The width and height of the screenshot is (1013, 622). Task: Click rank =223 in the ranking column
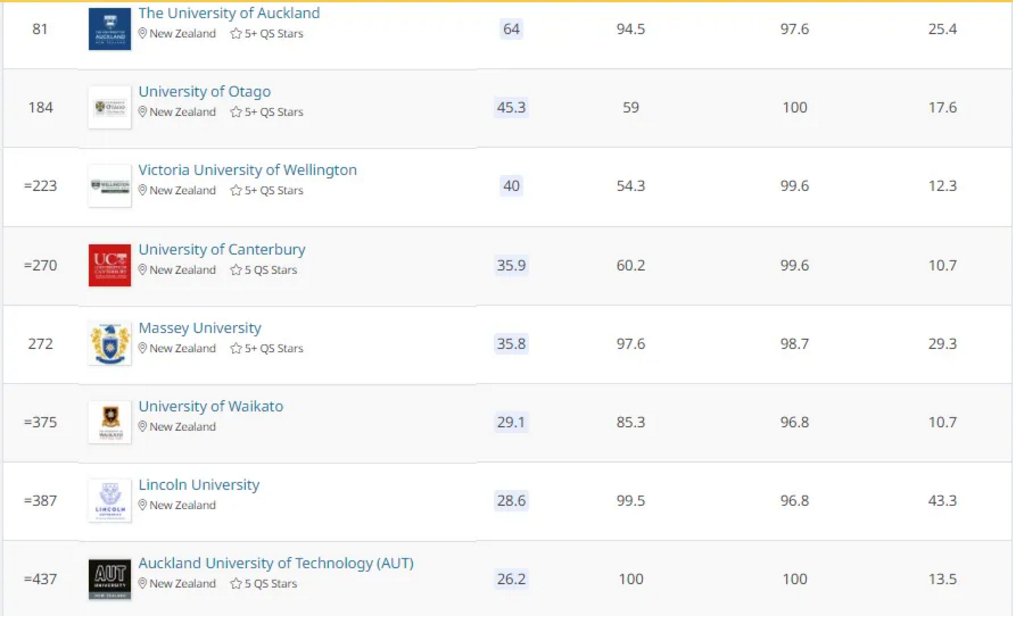point(40,186)
